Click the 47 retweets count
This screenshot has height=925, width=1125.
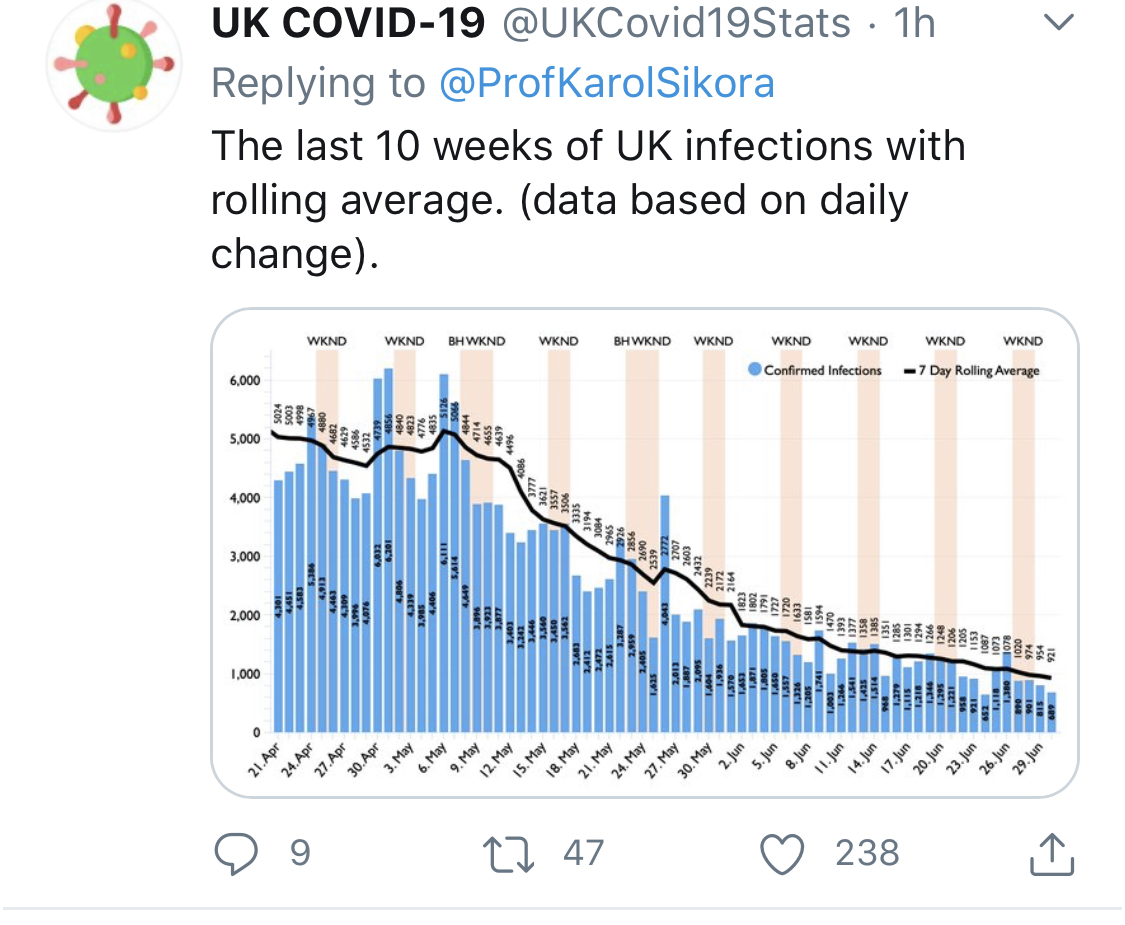tap(582, 853)
